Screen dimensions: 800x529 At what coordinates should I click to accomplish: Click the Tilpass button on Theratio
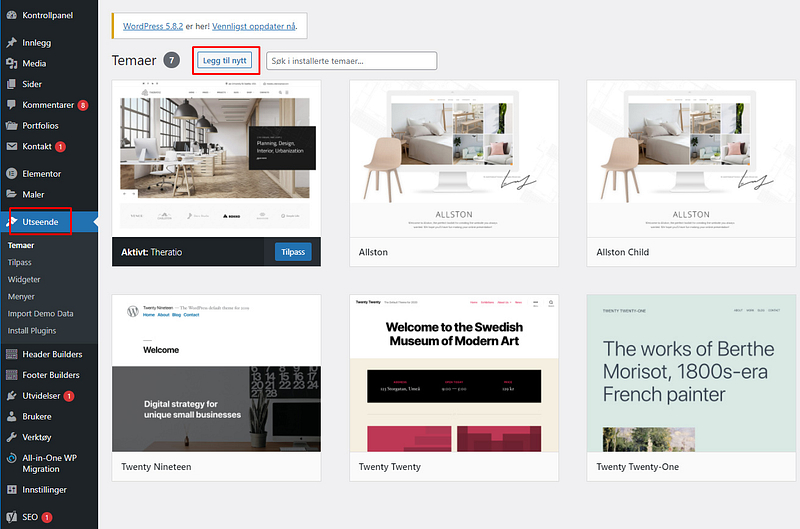293,252
